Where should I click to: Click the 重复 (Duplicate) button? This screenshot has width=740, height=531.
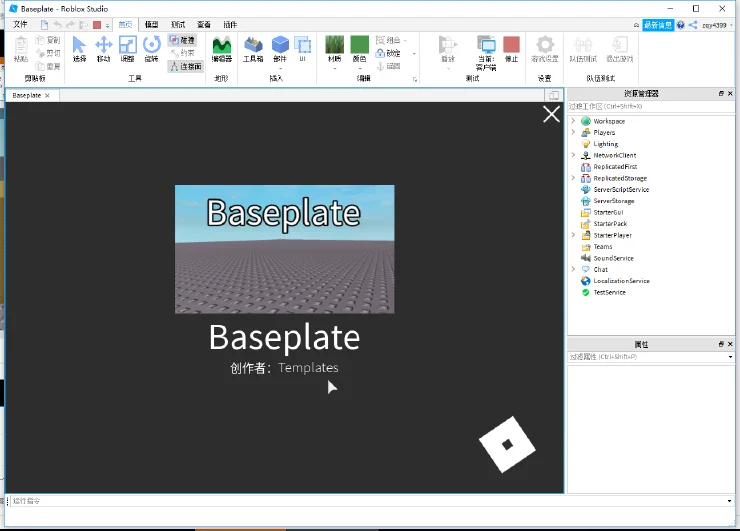coord(49,67)
